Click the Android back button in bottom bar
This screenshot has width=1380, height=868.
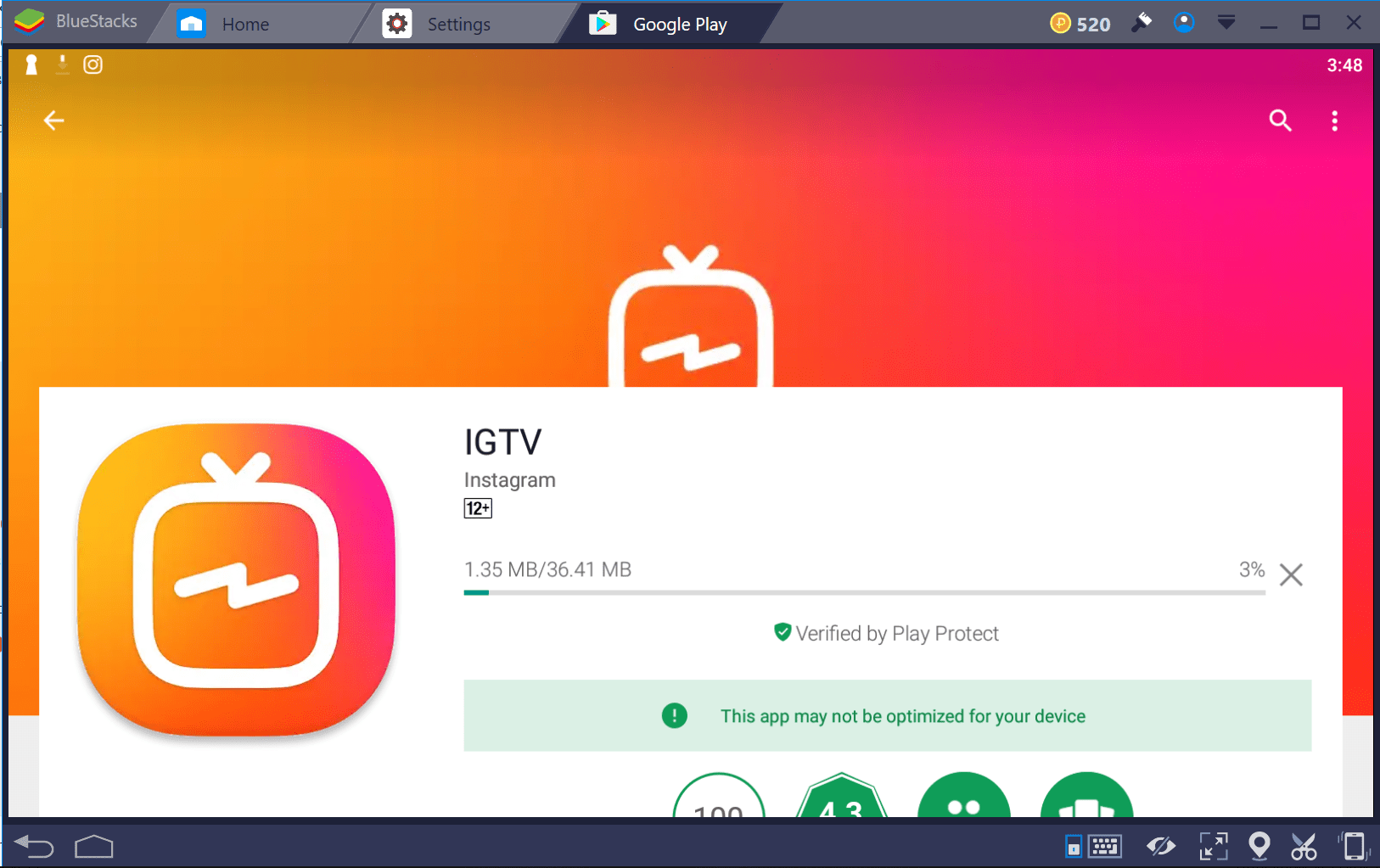tap(34, 846)
